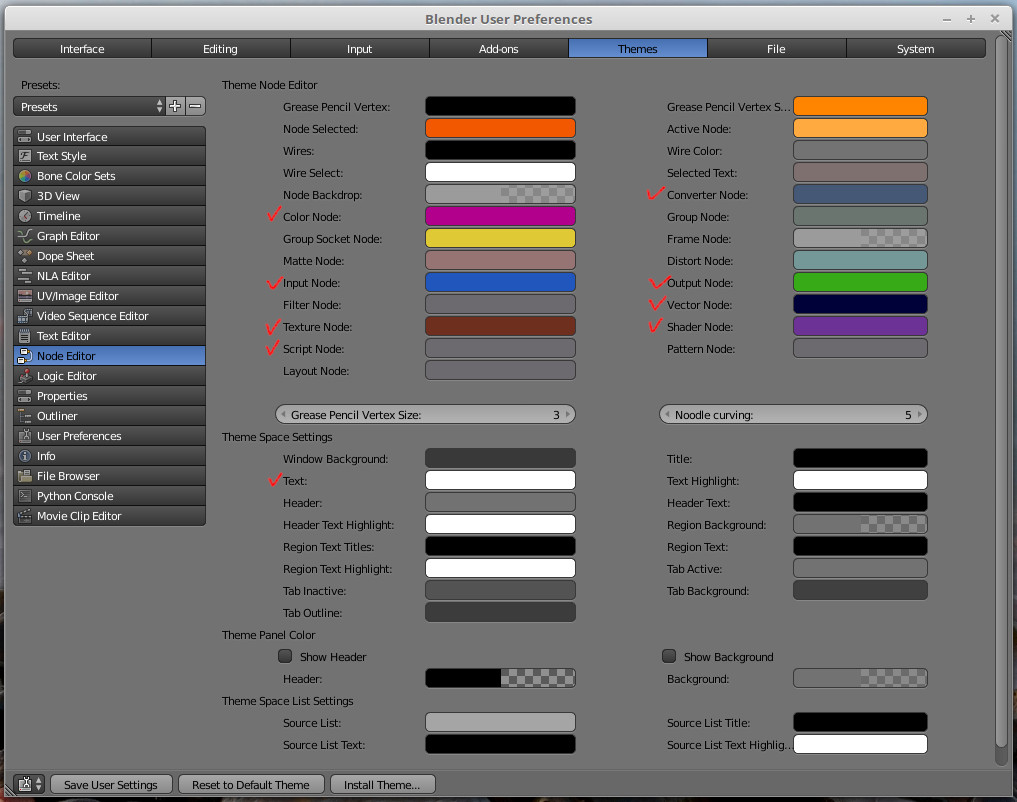The height and width of the screenshot is (802, 1017).
Task: Click the Dope Sheet icon
Action: (25, 256)
